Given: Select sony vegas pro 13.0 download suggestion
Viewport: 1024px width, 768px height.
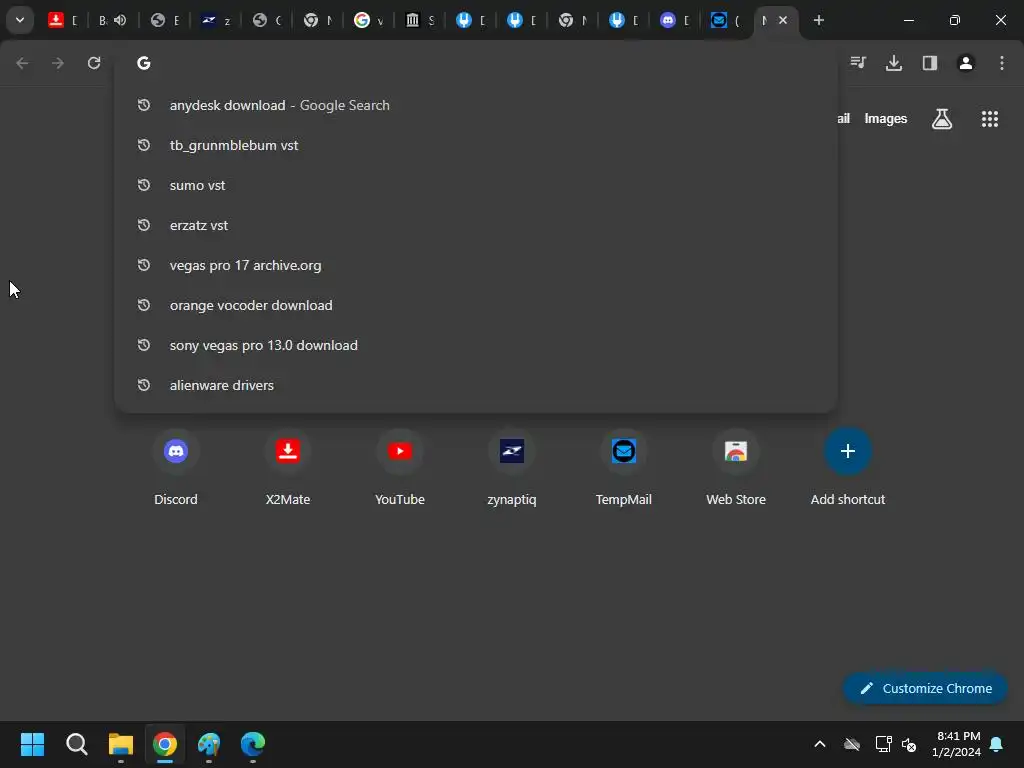Looking at the screenshot, I should point(475,345).
